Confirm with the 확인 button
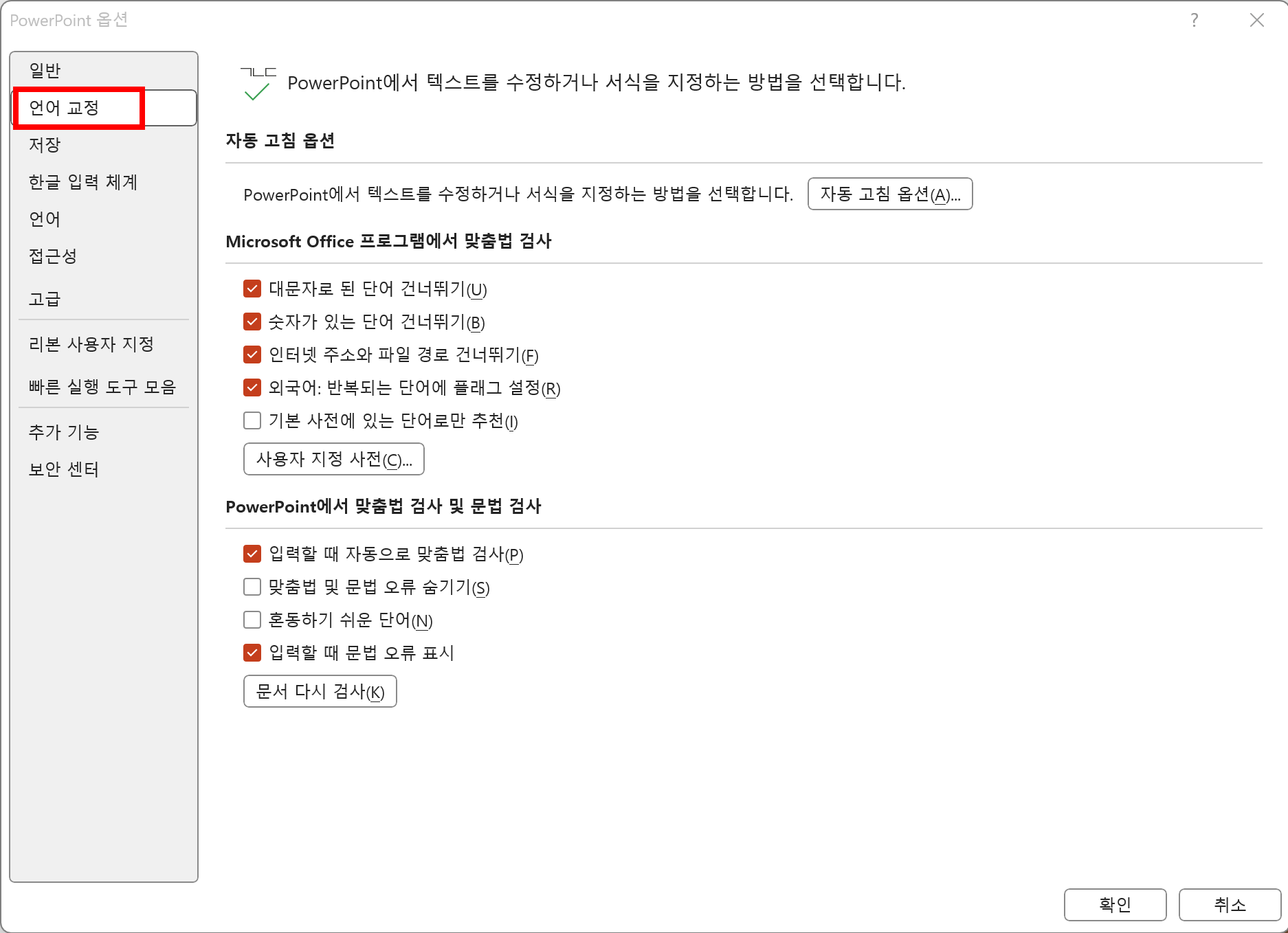 1115,905
